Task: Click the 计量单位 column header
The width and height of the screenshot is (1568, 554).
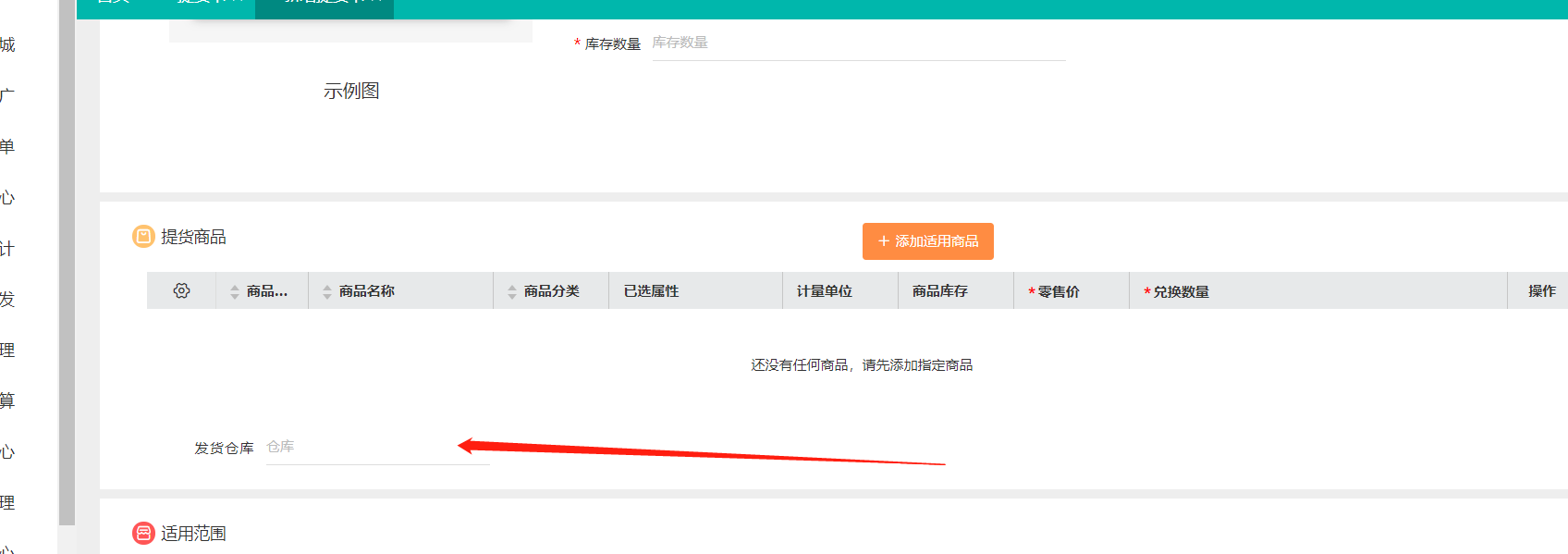Action: [x=840, y=290]
